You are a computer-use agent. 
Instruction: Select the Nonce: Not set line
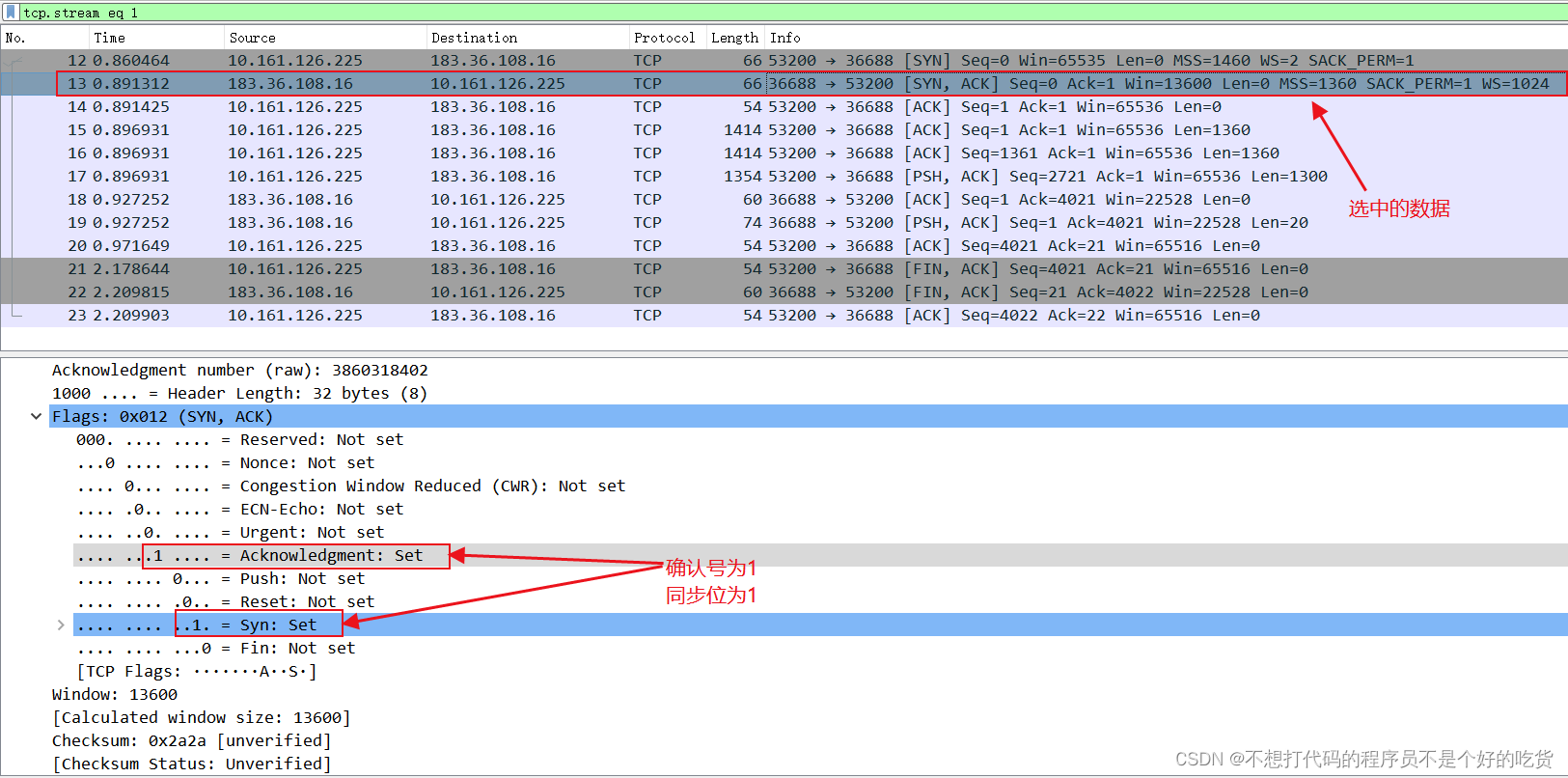pos(226,463)
